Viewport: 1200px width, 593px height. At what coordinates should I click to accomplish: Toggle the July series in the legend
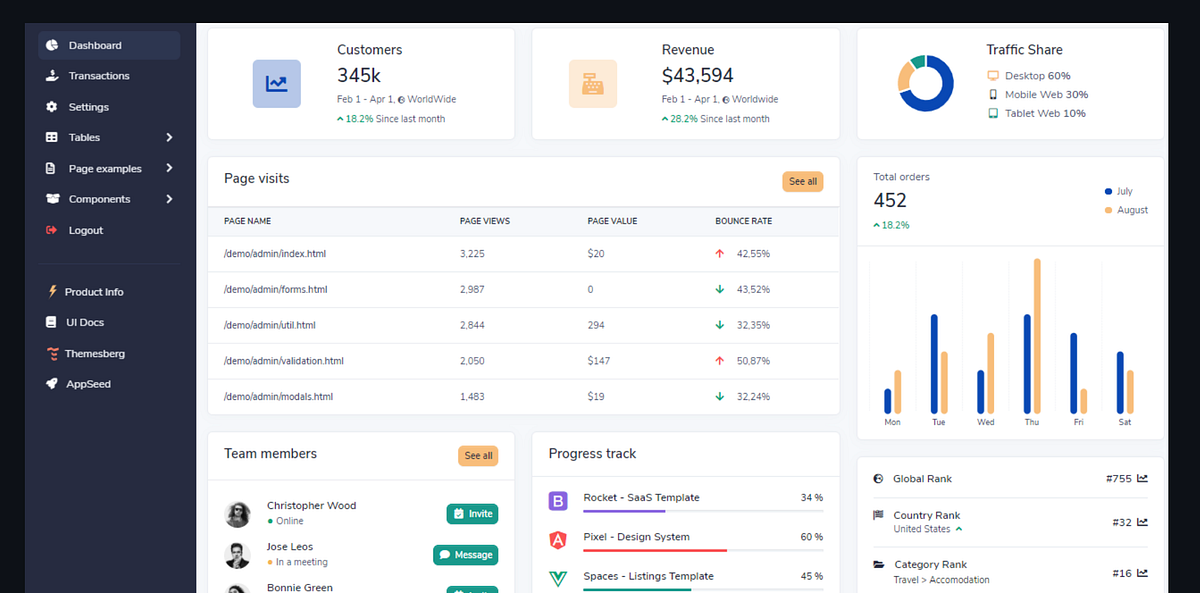[x=1118, y=191]
